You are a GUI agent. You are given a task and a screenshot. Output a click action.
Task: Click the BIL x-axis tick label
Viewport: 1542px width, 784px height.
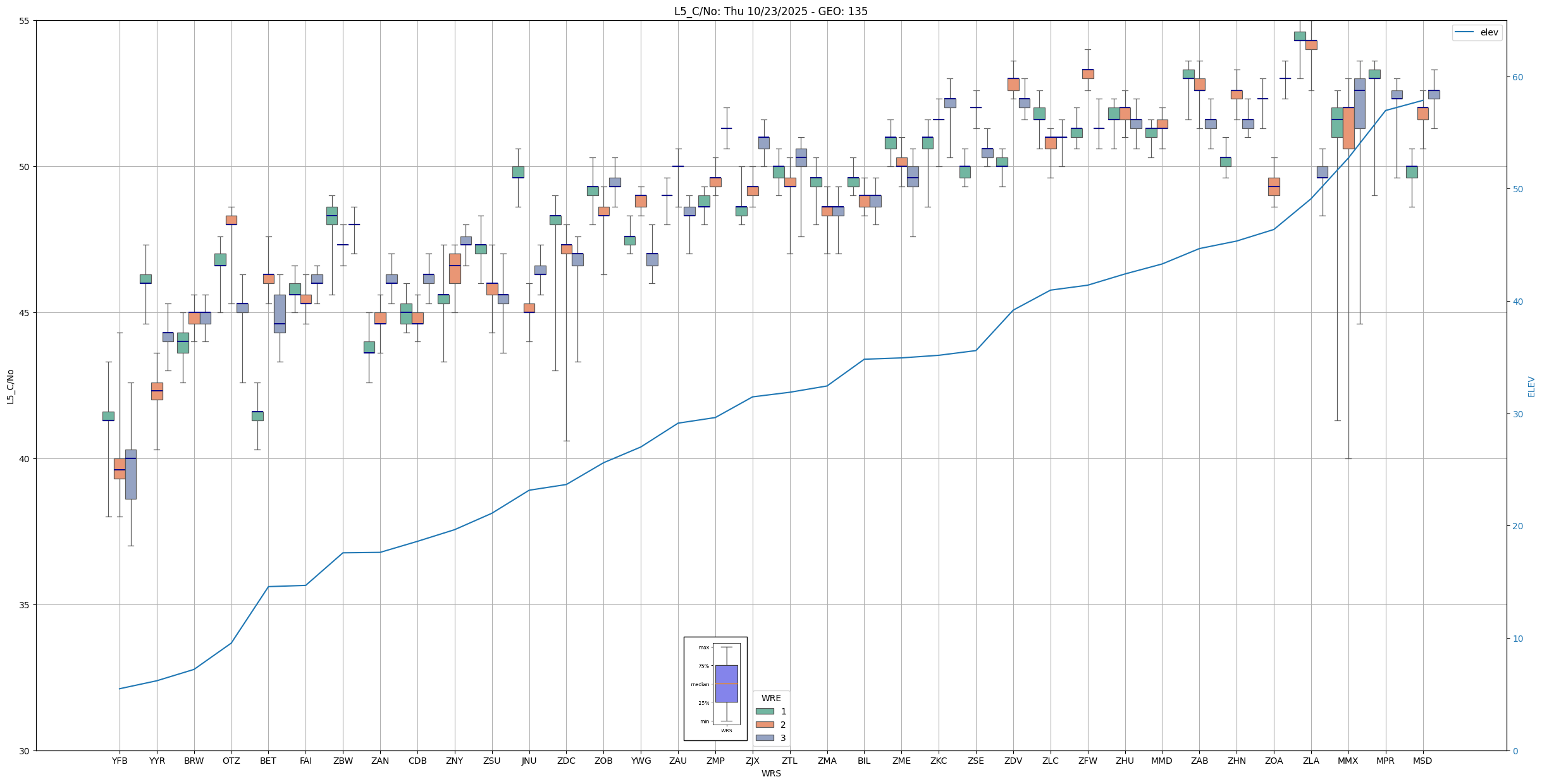pyautogui.click(x=864, y=761)
